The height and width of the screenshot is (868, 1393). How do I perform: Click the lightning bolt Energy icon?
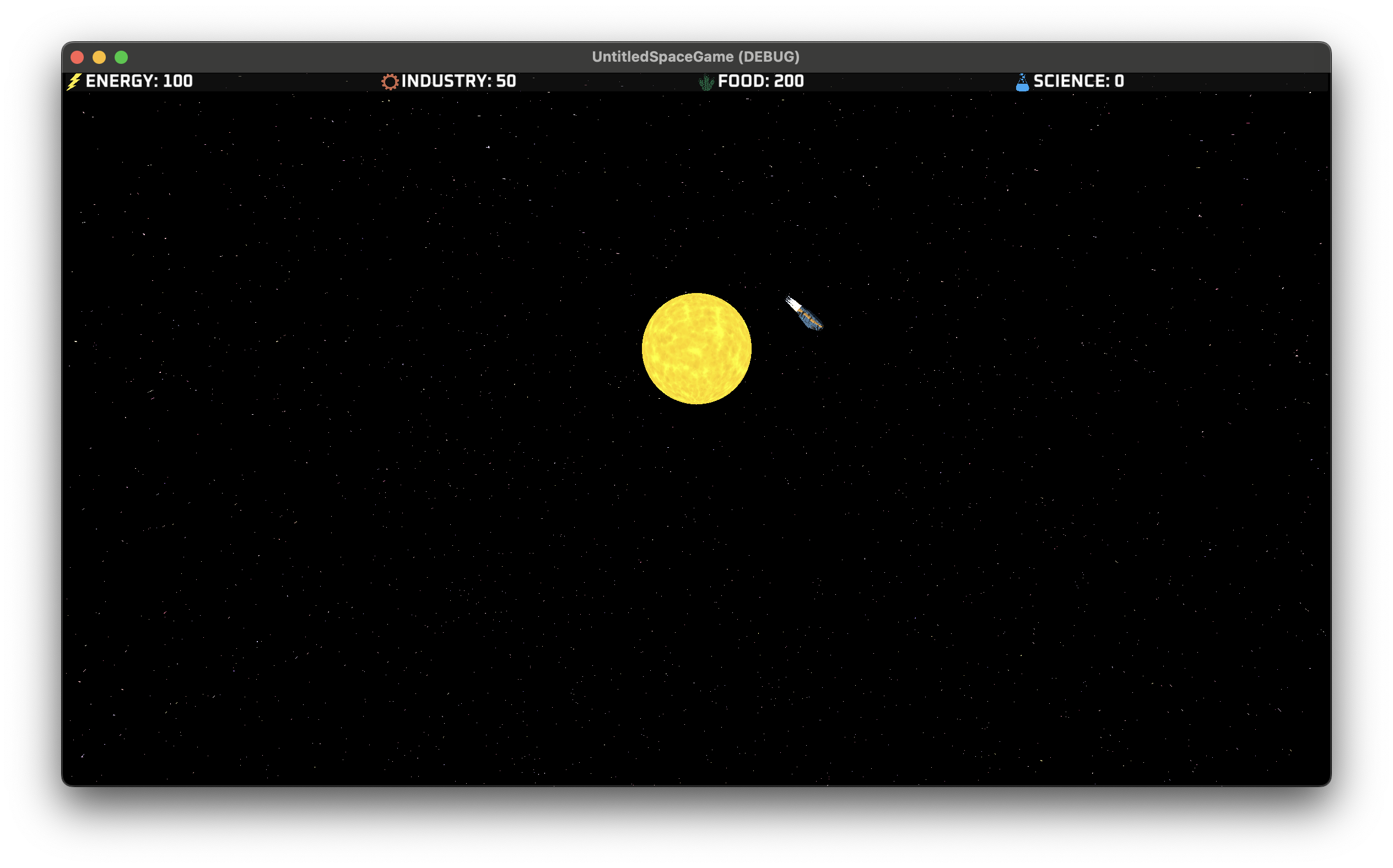(73, 81)
